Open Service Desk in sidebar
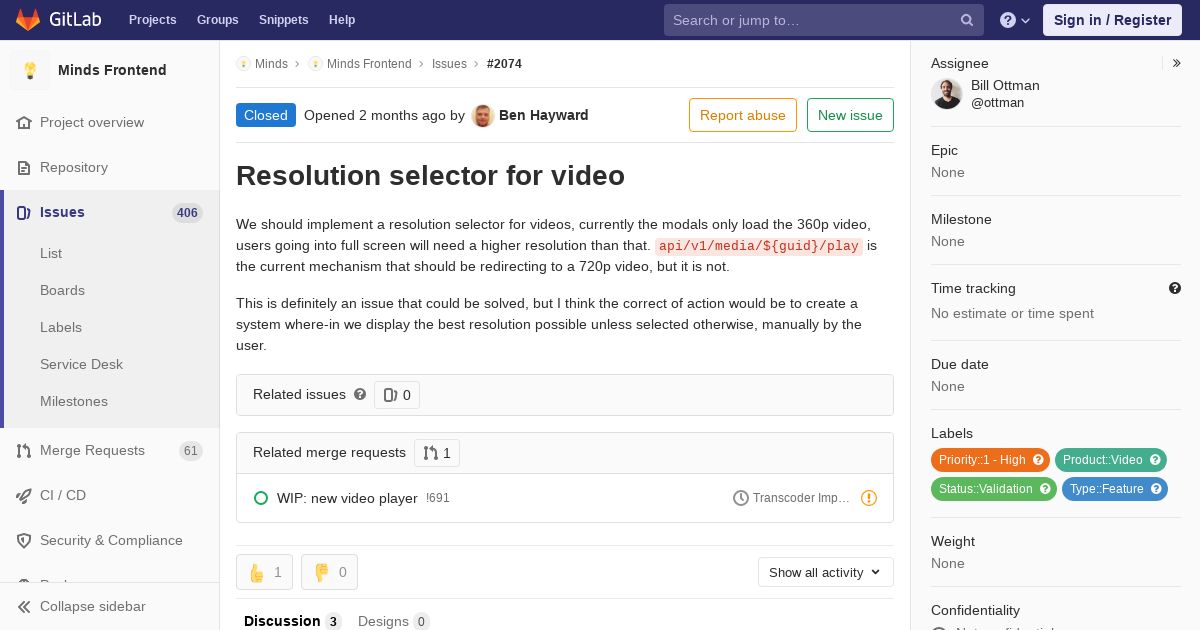The height and width of the screenshot is (630, 1200). tap(81, 364)
